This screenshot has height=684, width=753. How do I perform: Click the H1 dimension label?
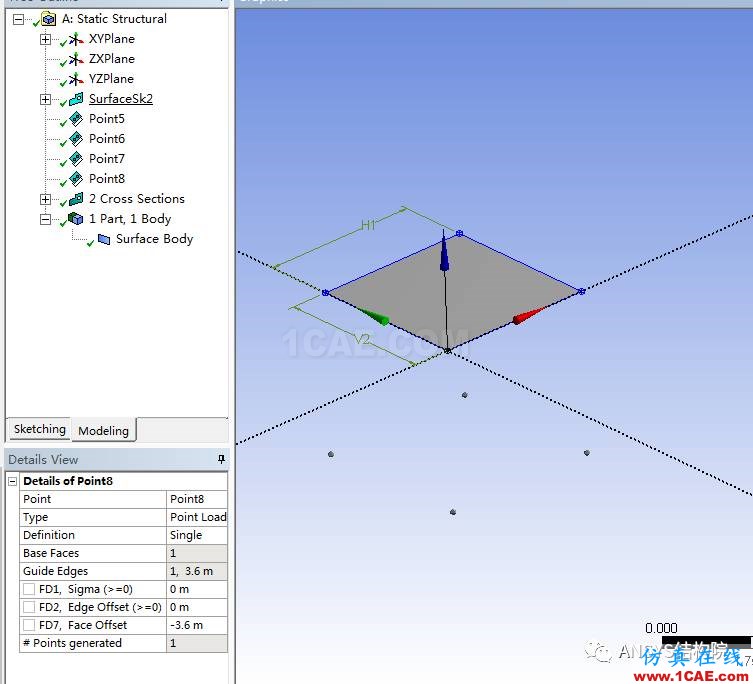coord(368,225)
